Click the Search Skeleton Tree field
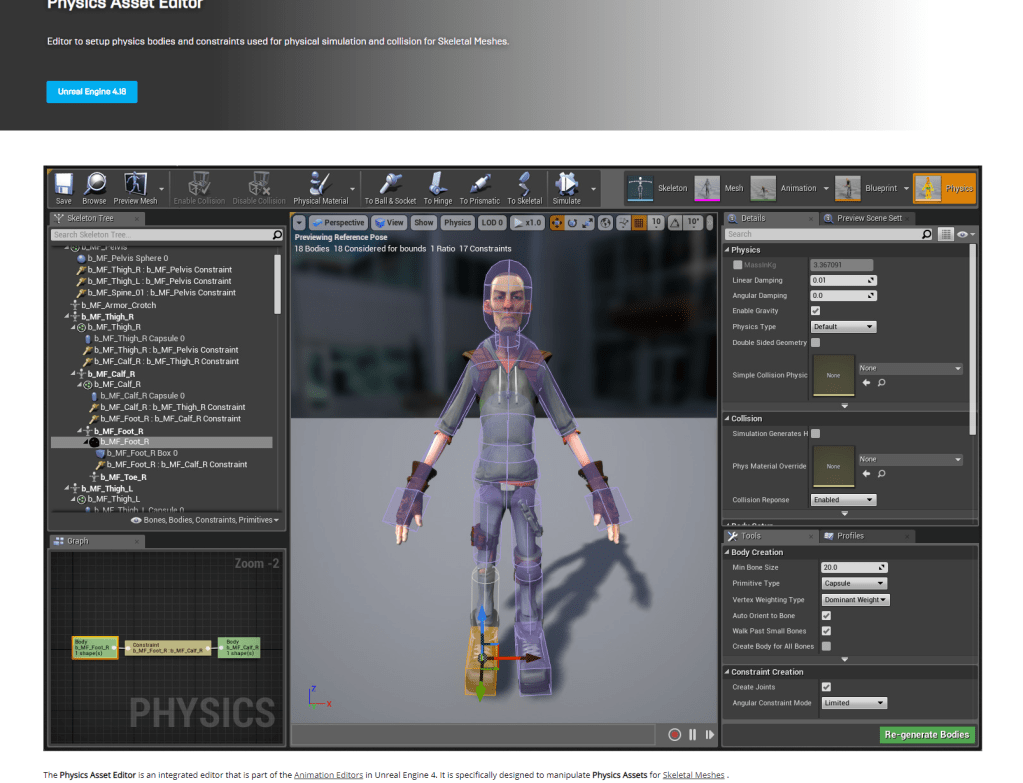Image resolution: width=1023 pixels, height=783 pixels. [160, 235]
